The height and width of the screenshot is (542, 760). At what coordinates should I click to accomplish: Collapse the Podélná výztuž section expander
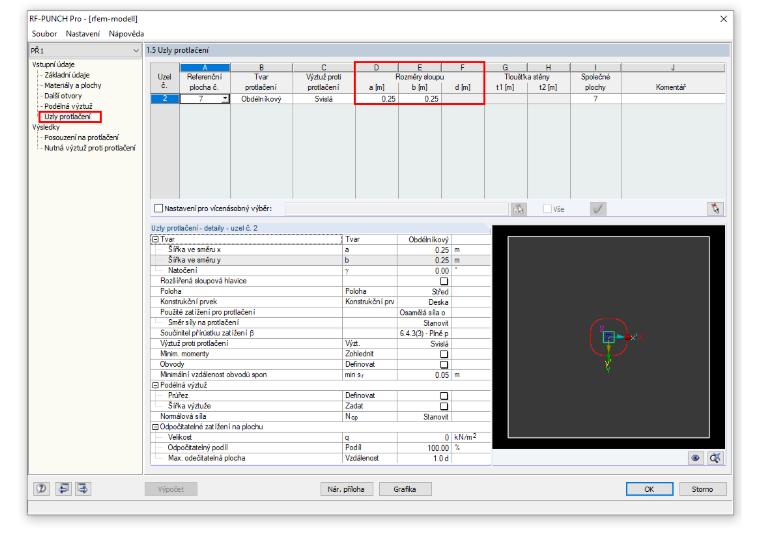[x=156, y=385]
